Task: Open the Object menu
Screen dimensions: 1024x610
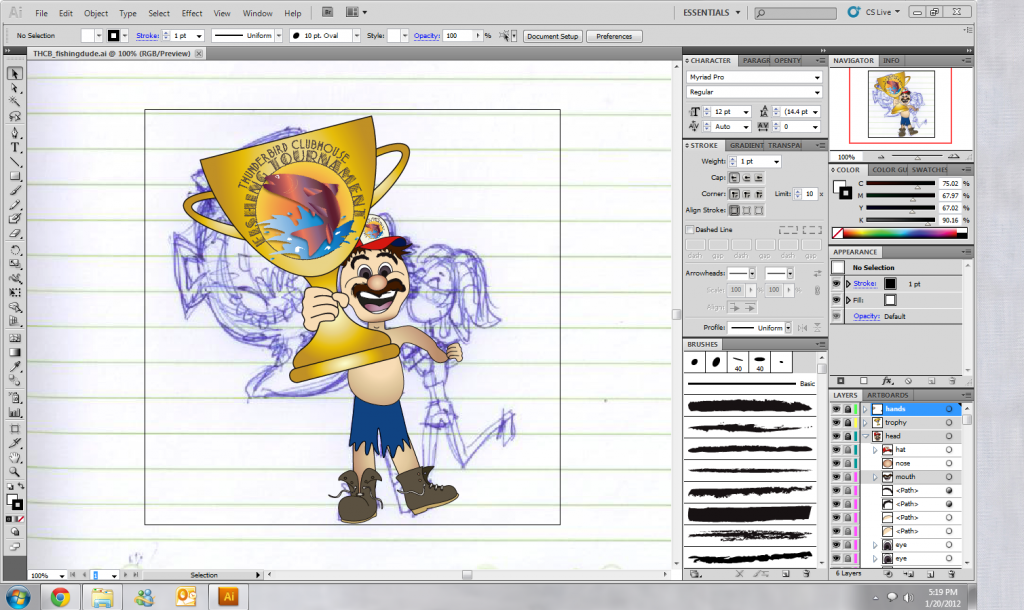Action: pos(95,13)
